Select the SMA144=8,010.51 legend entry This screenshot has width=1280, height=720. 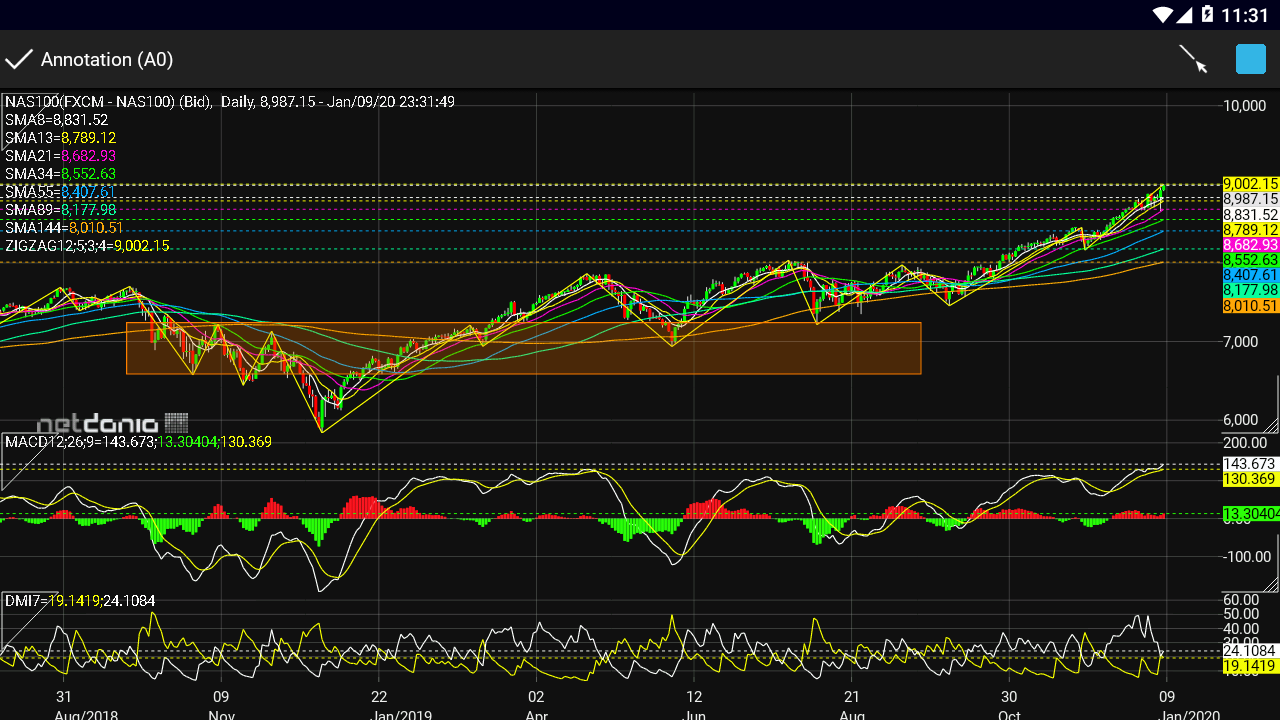pyautogui.click(x=64, y=228)
